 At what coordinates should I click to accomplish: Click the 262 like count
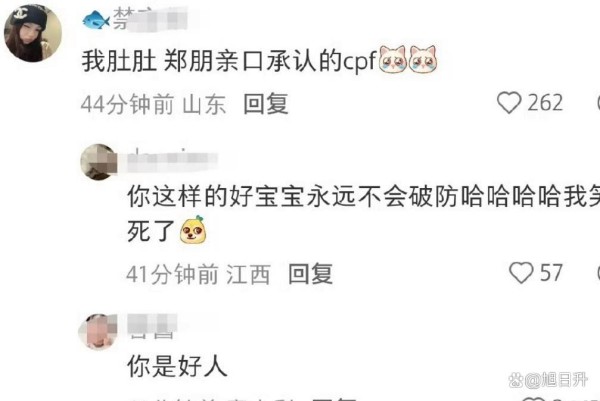click(x=545, y=103)
